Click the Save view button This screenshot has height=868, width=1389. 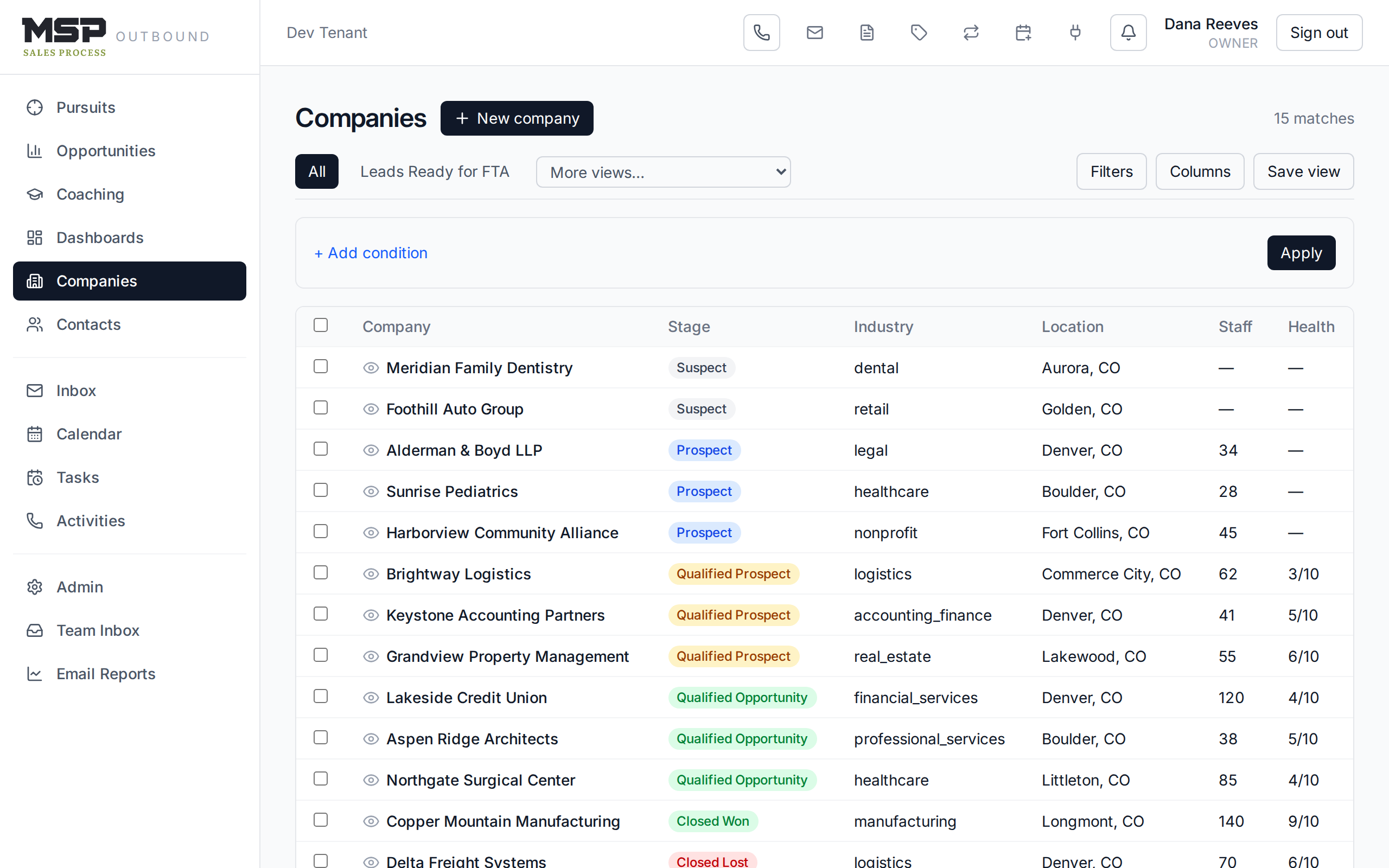pos(1303,171)
